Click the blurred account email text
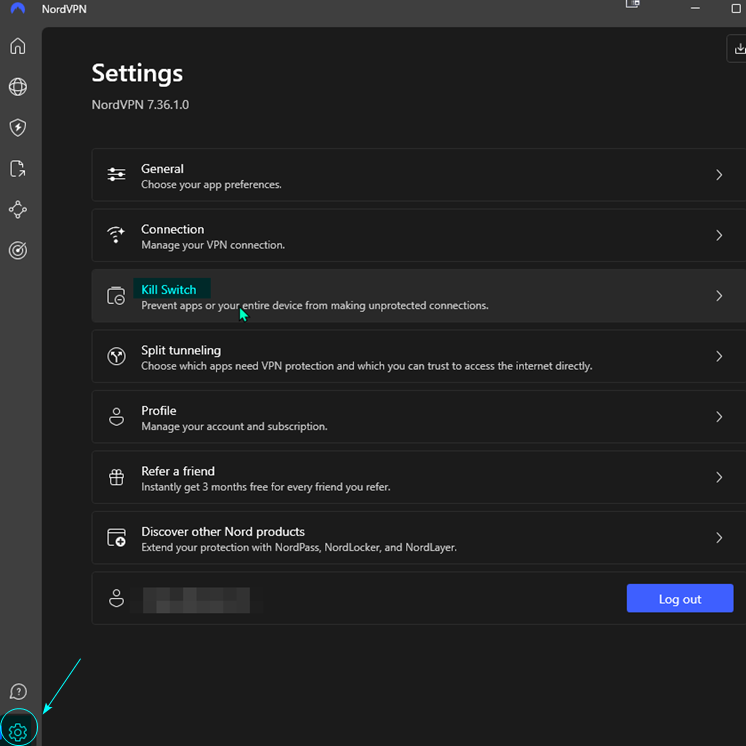This screenshot has width=746, height=746. (196, 599)
